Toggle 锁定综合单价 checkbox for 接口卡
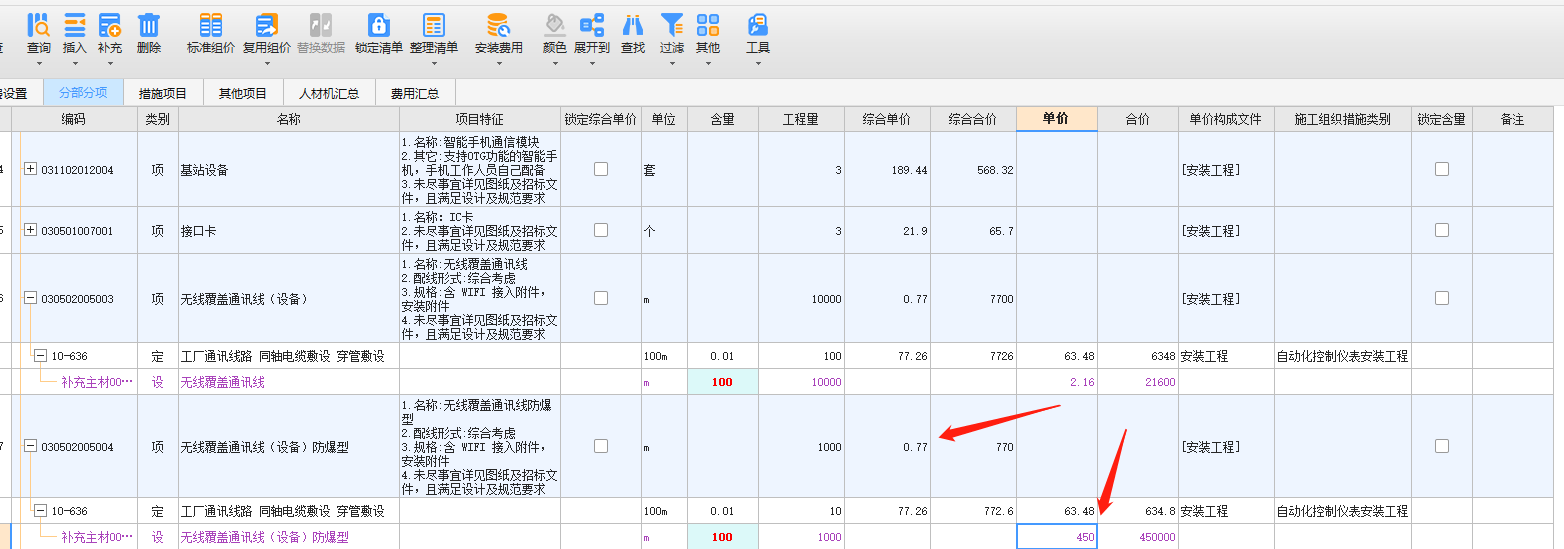Viewport: 1564px width, 549px height. pos(601,230)
